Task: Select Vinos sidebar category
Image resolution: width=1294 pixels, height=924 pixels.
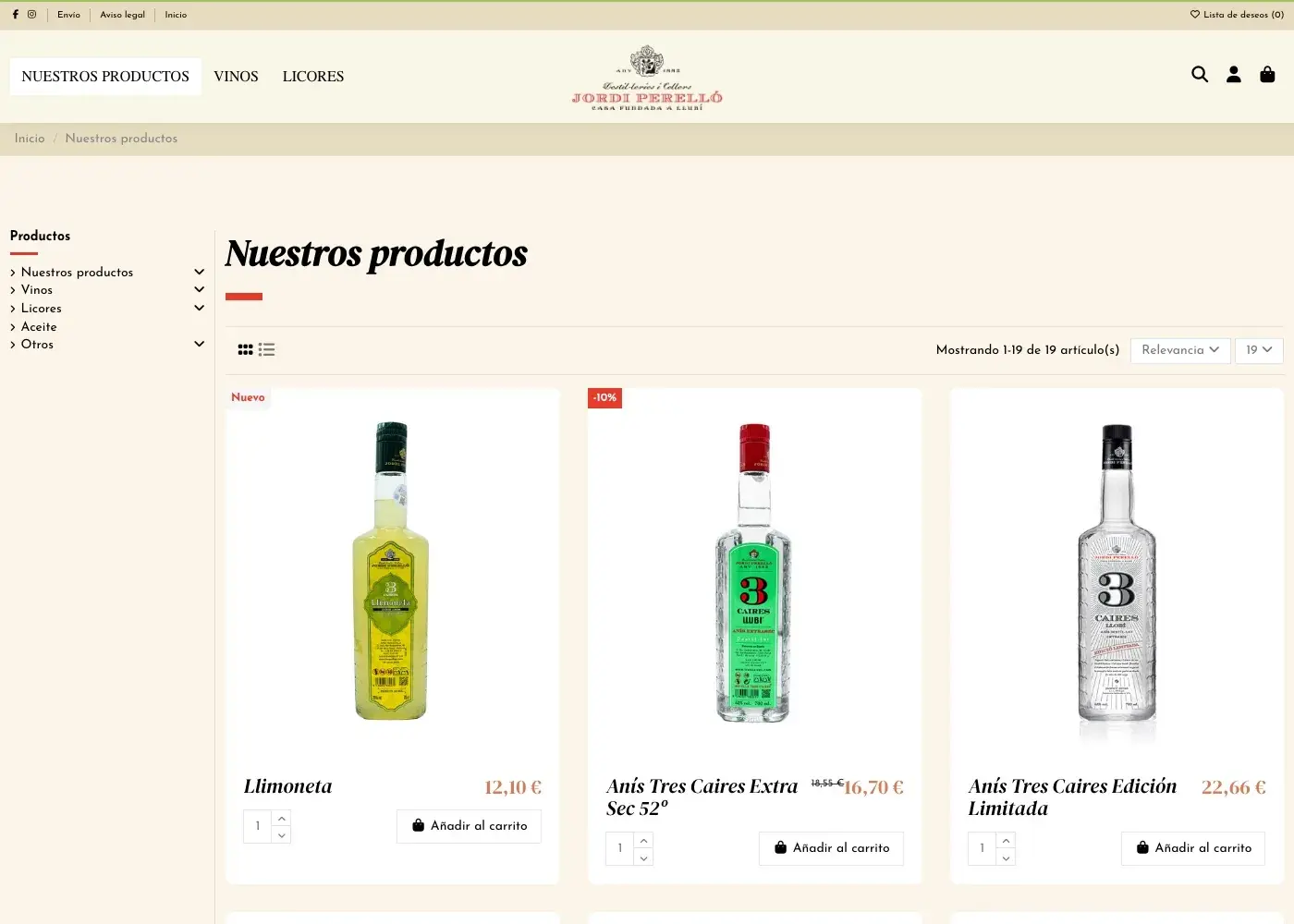Action: point(37,290)
